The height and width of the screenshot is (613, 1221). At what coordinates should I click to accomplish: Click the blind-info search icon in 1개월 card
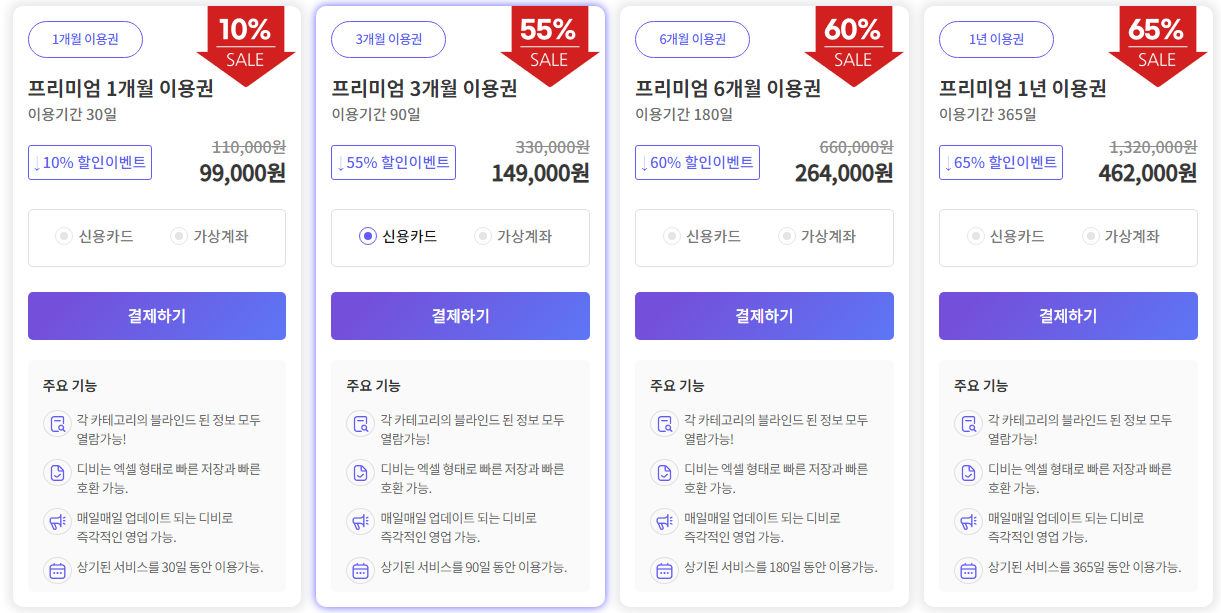pyautogui.click(x=57, y=423)
